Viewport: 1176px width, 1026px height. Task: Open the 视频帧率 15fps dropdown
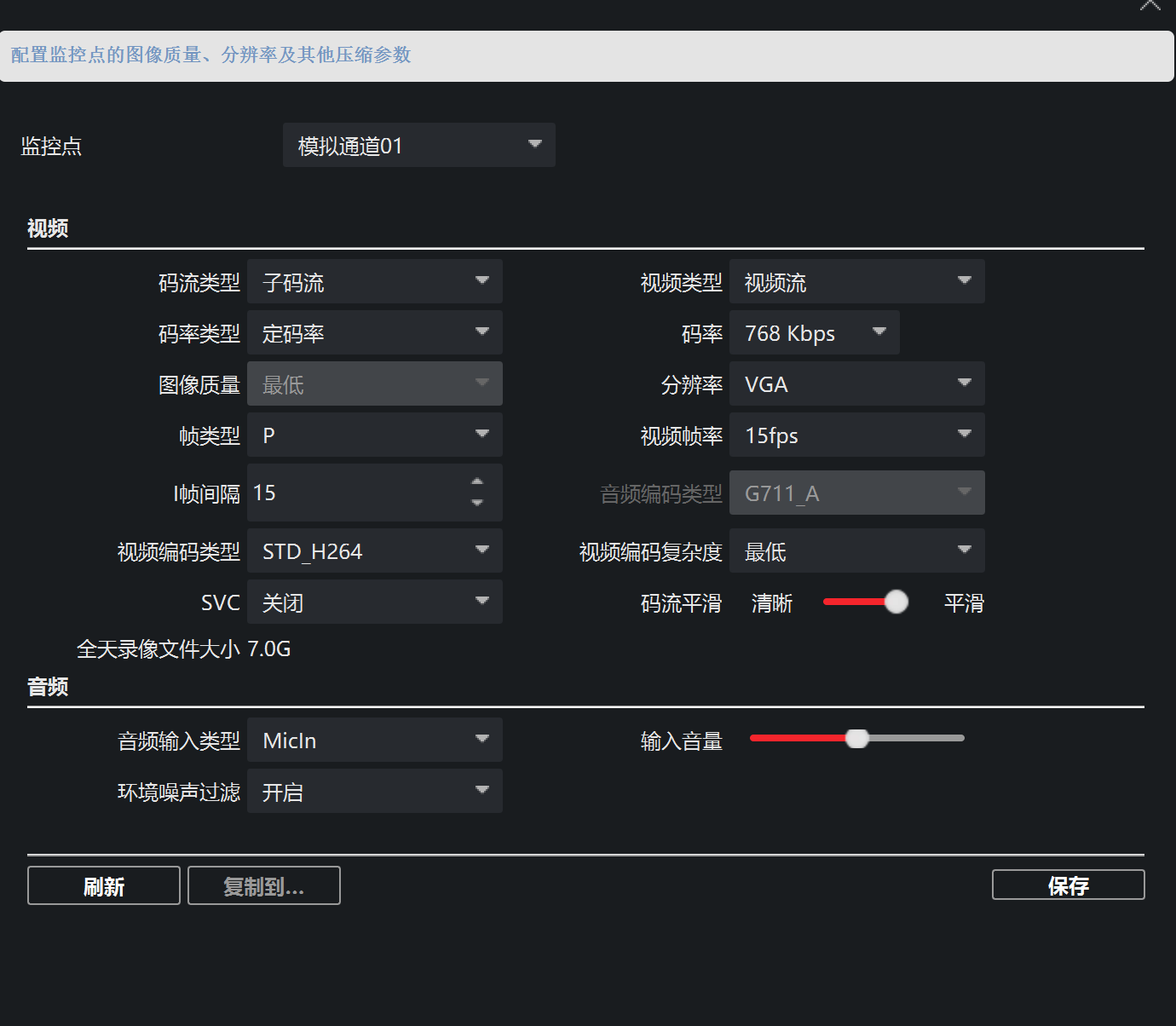tap(856, 435)
